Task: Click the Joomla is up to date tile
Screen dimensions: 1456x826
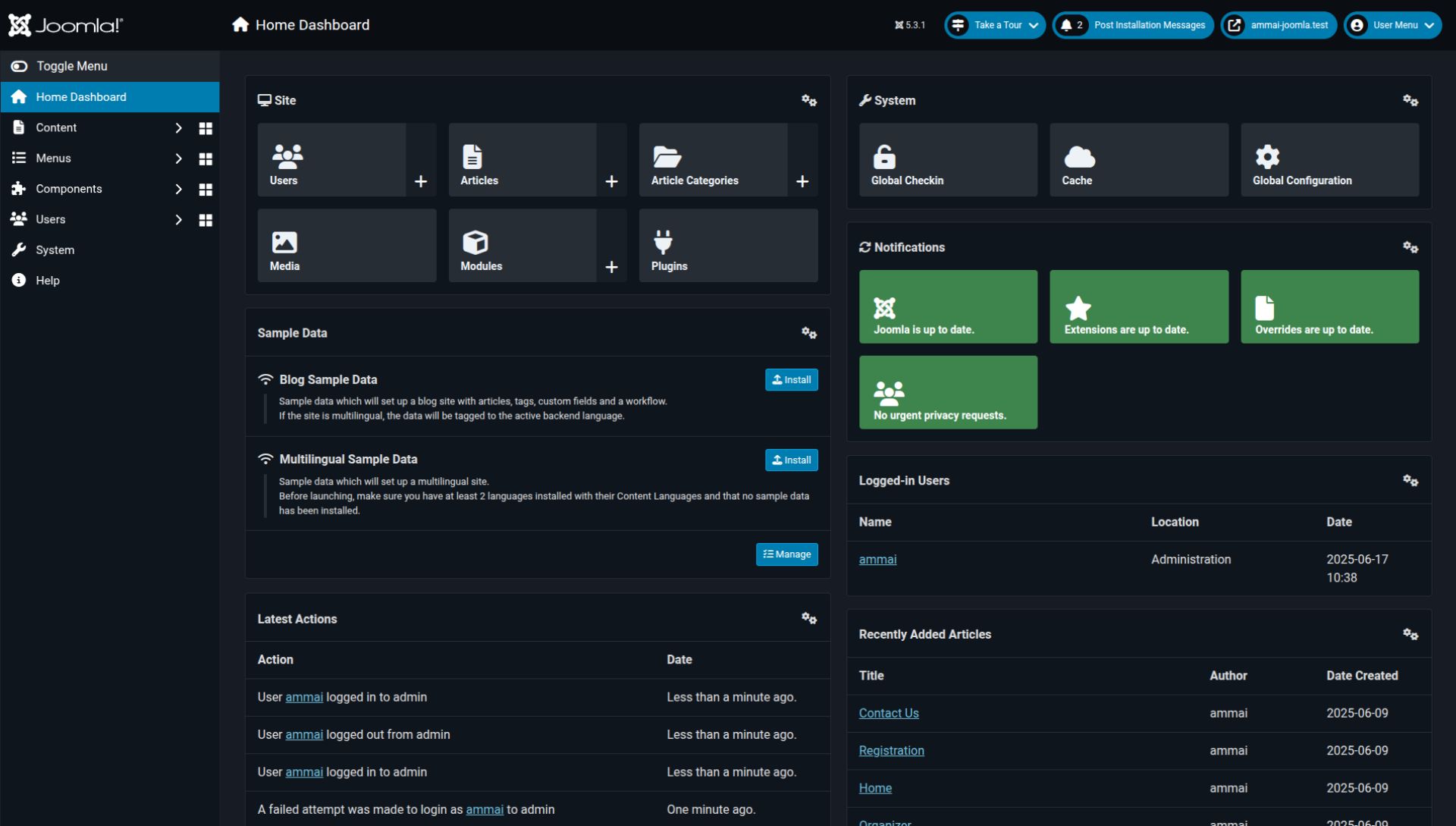Action: [x=948, y=307]
